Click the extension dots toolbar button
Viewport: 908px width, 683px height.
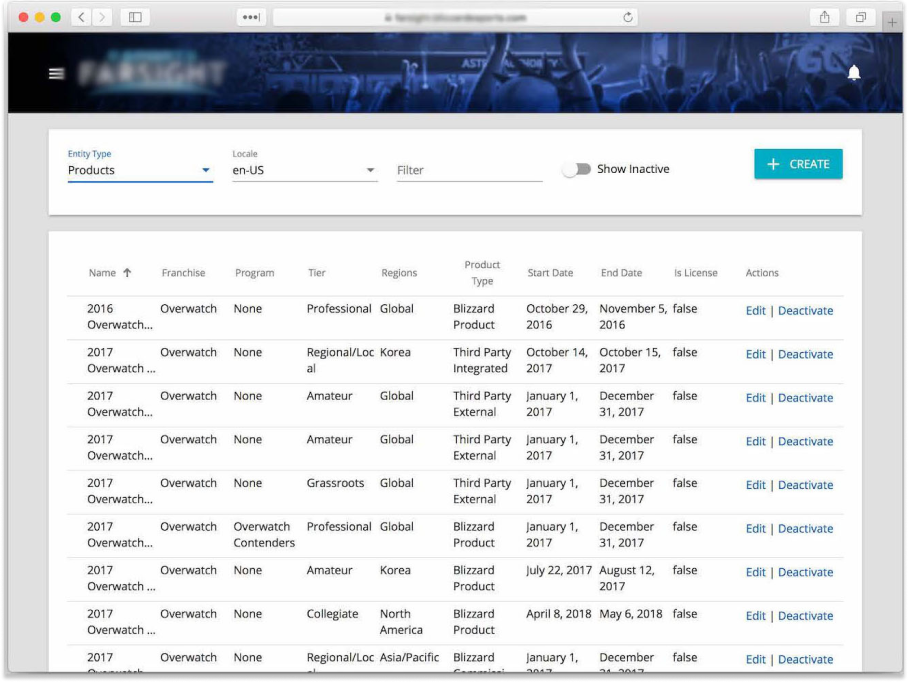251,17
